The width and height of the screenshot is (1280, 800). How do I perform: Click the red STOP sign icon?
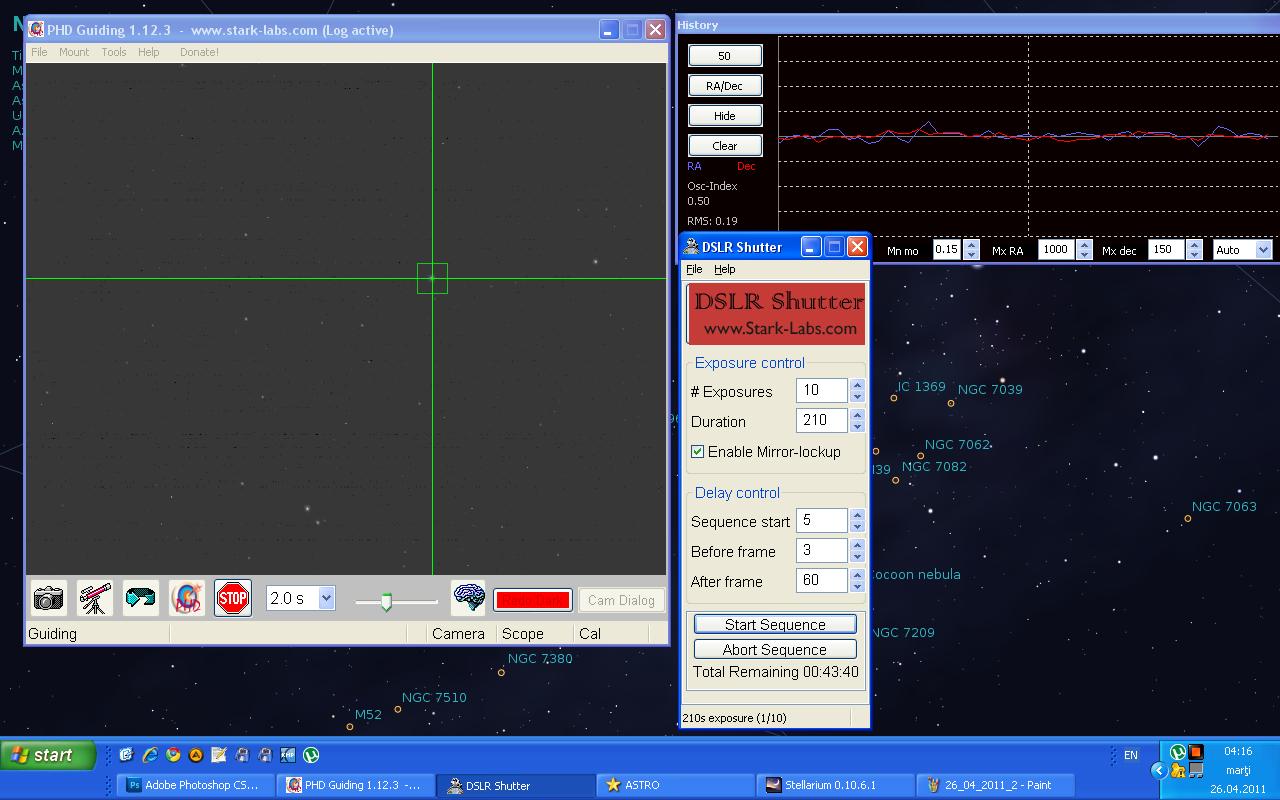tap(233, 599)
